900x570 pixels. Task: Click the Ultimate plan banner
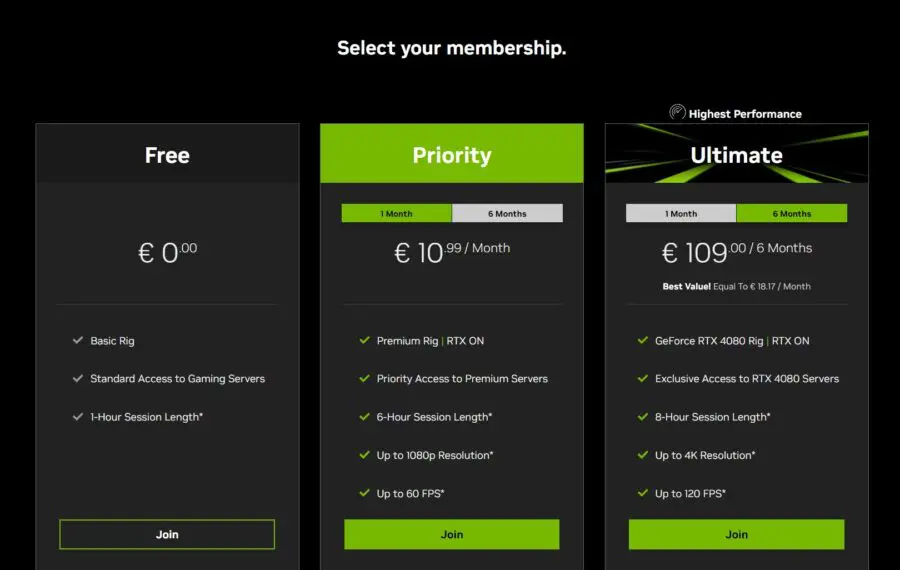736,155
